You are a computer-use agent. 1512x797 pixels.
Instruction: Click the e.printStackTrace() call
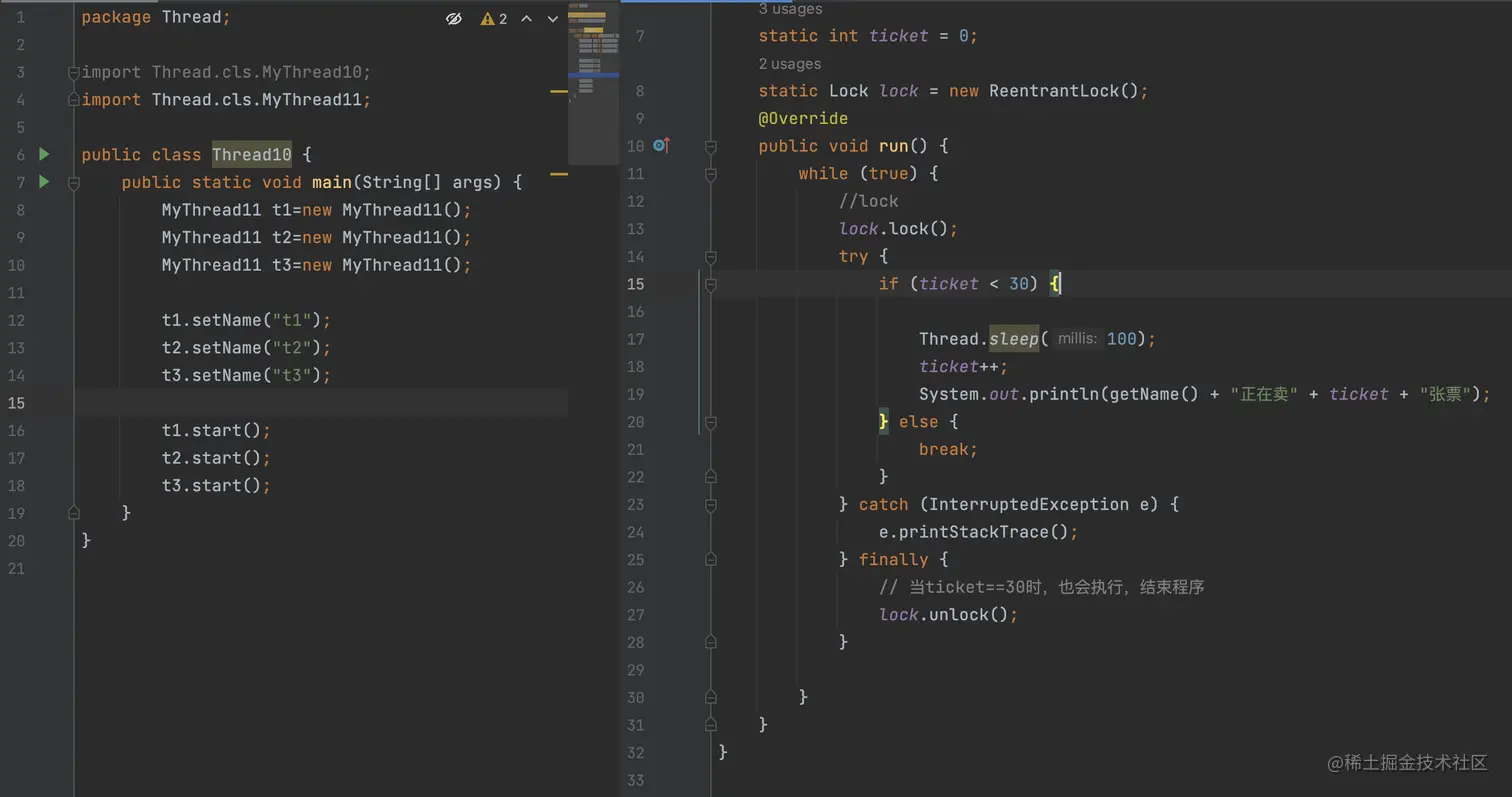978,532
